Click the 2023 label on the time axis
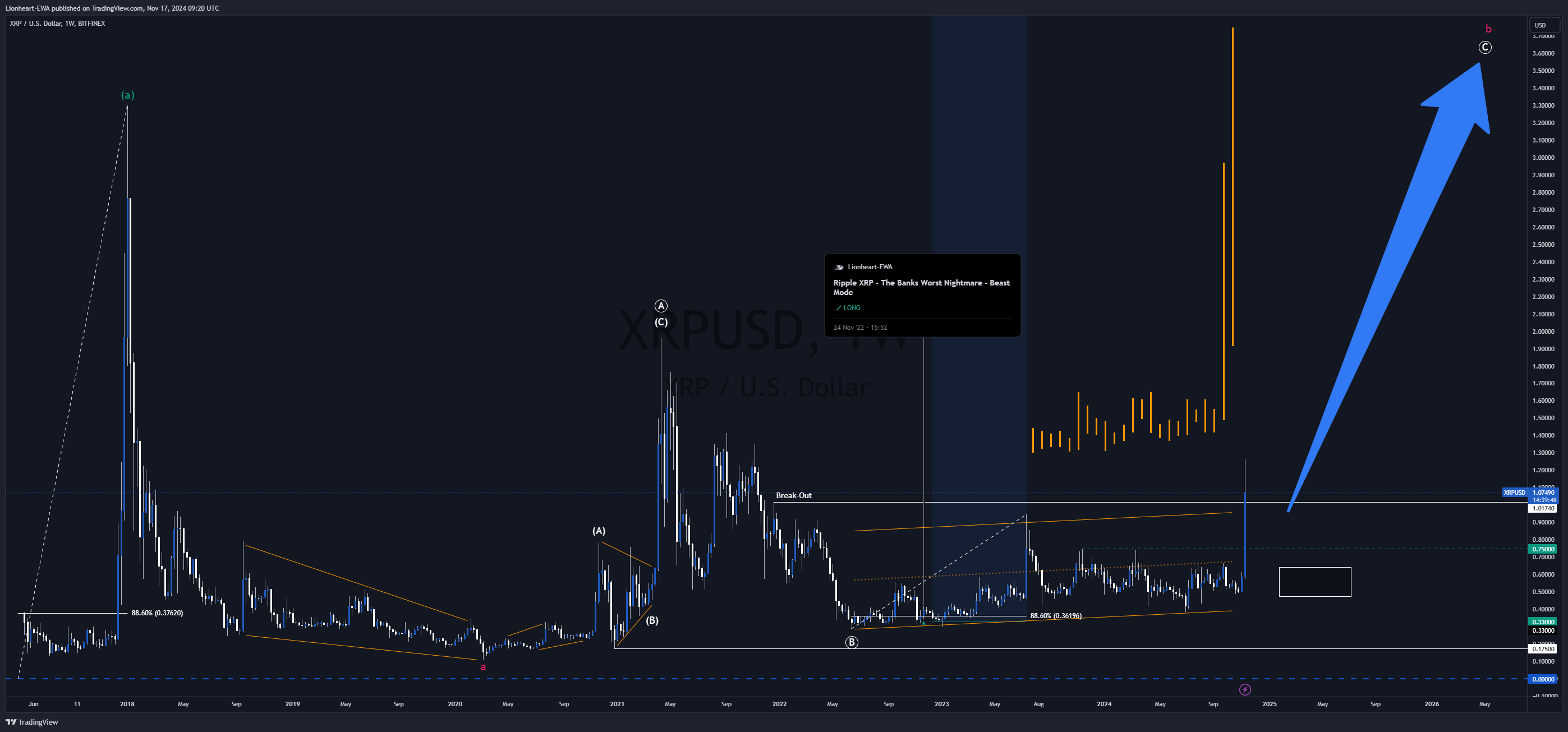 (942, 704)
